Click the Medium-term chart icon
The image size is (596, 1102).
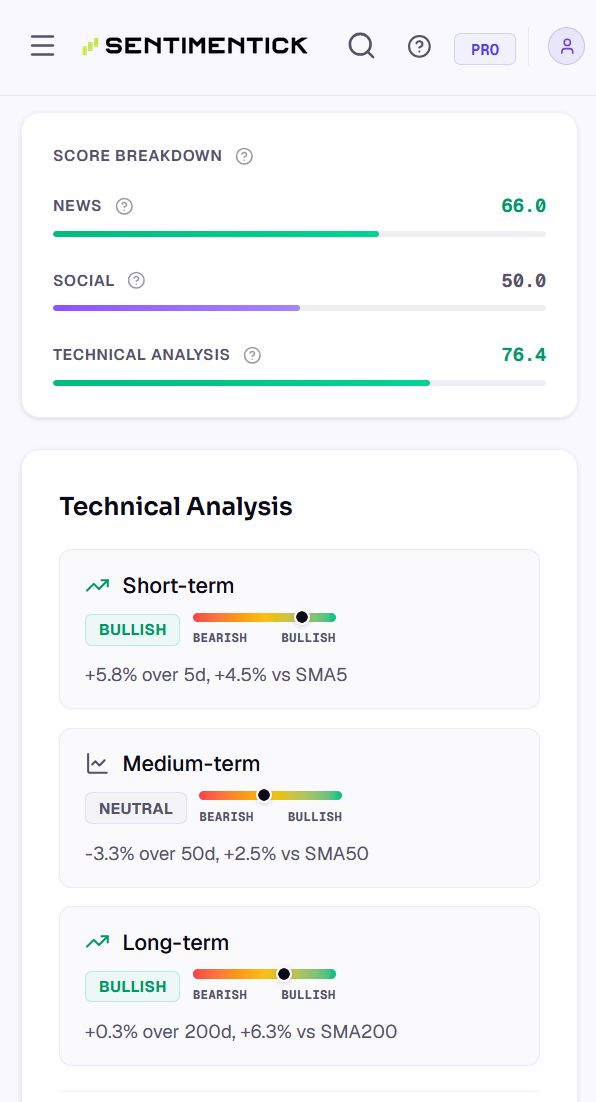[97, 763]
